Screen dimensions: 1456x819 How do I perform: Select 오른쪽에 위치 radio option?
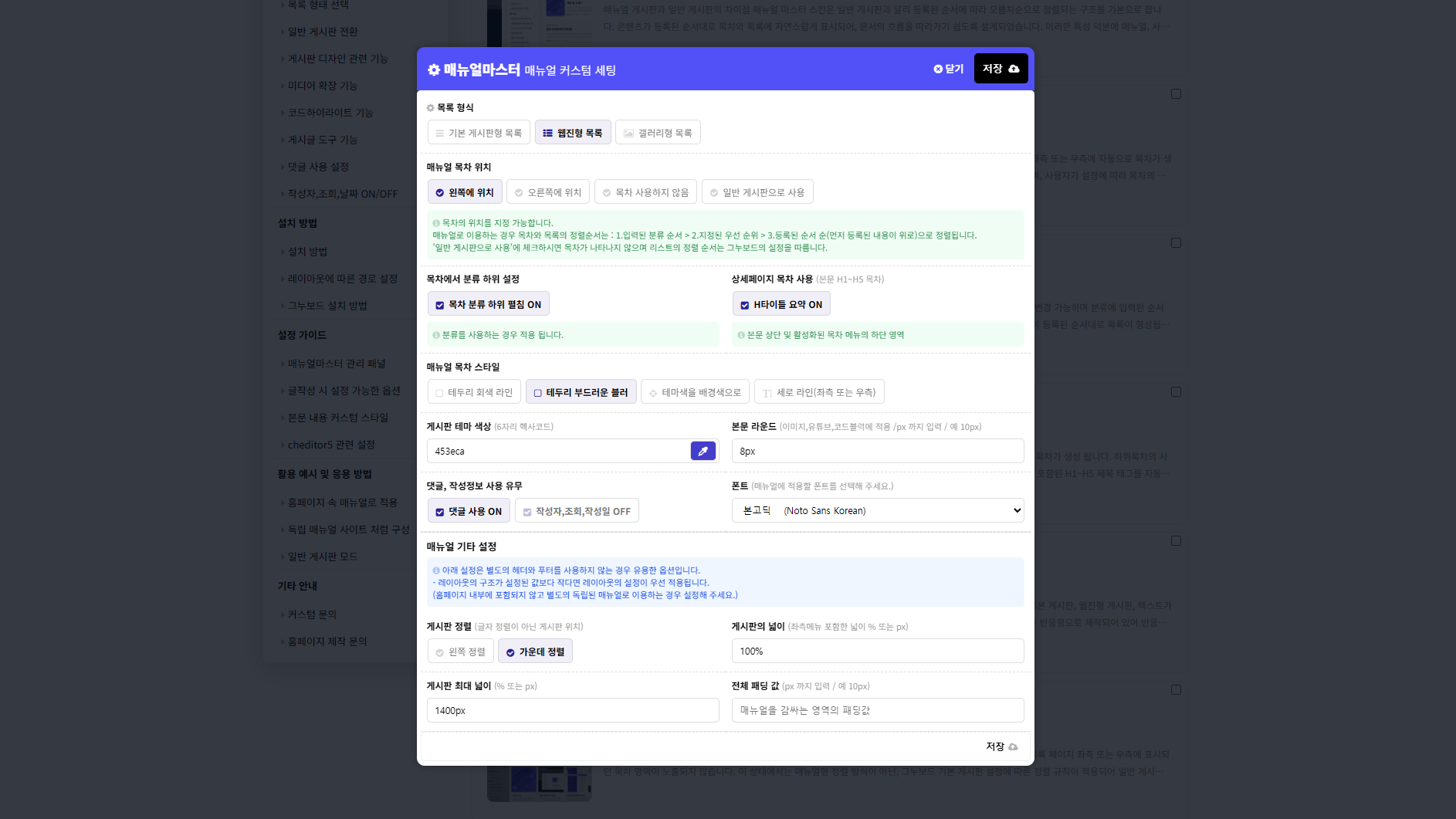coord(547,192)
